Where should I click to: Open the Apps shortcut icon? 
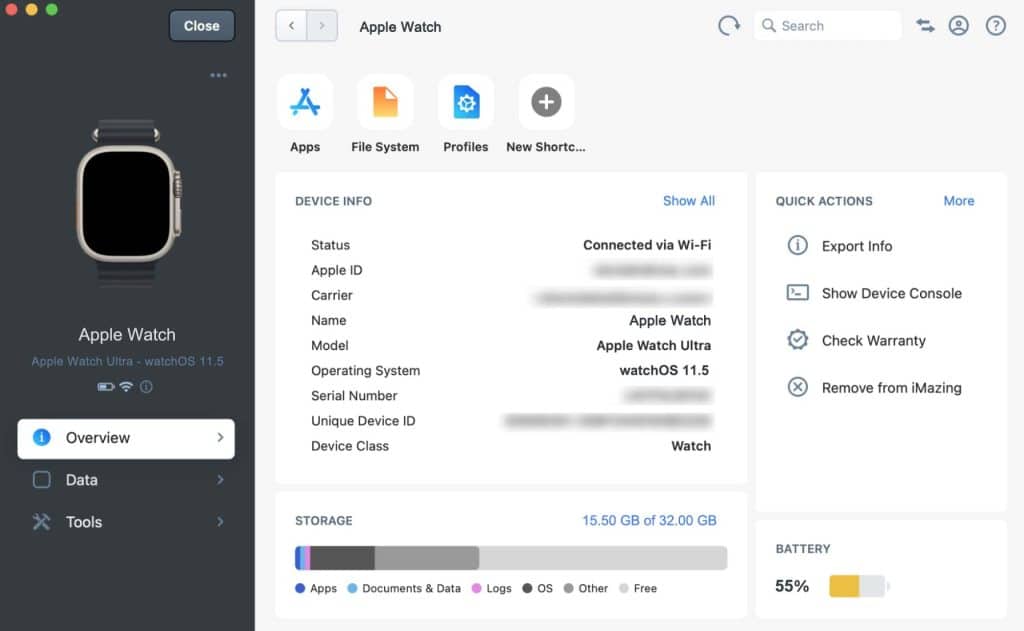click(305, 102)
